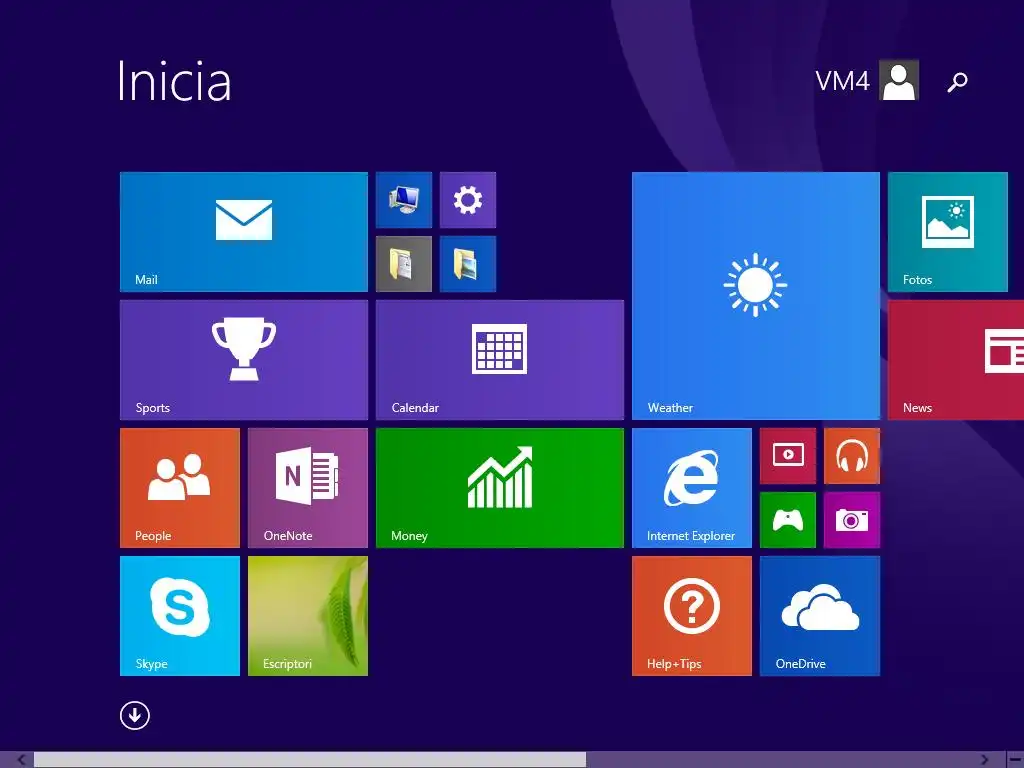
Task: Launch the Sports trophy tile
Action: tap(244, 360)
